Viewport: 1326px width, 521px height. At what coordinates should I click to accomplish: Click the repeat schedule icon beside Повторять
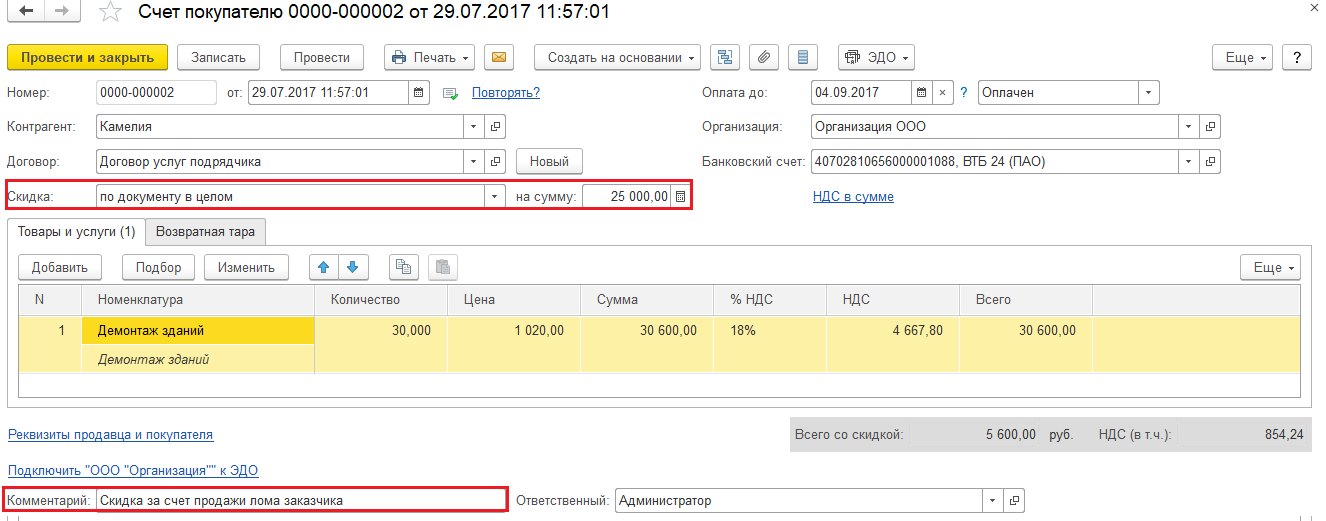[450, 93]
